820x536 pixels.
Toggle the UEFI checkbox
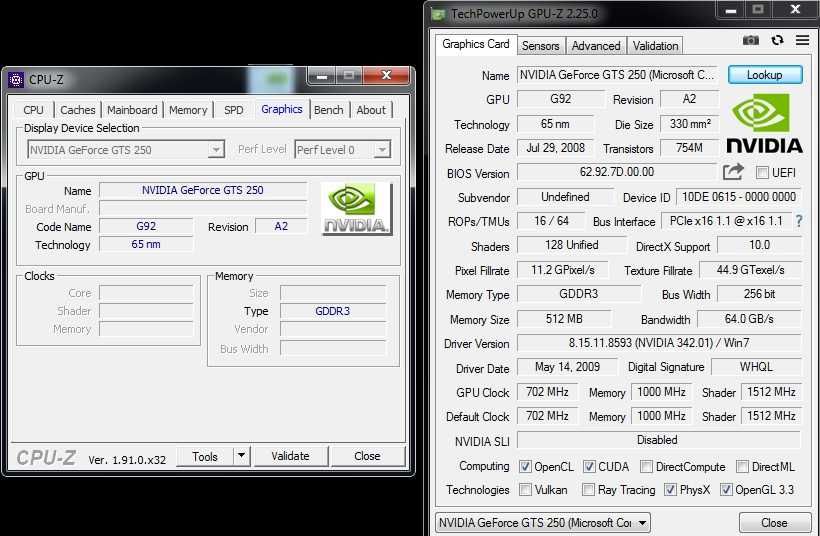762,173
